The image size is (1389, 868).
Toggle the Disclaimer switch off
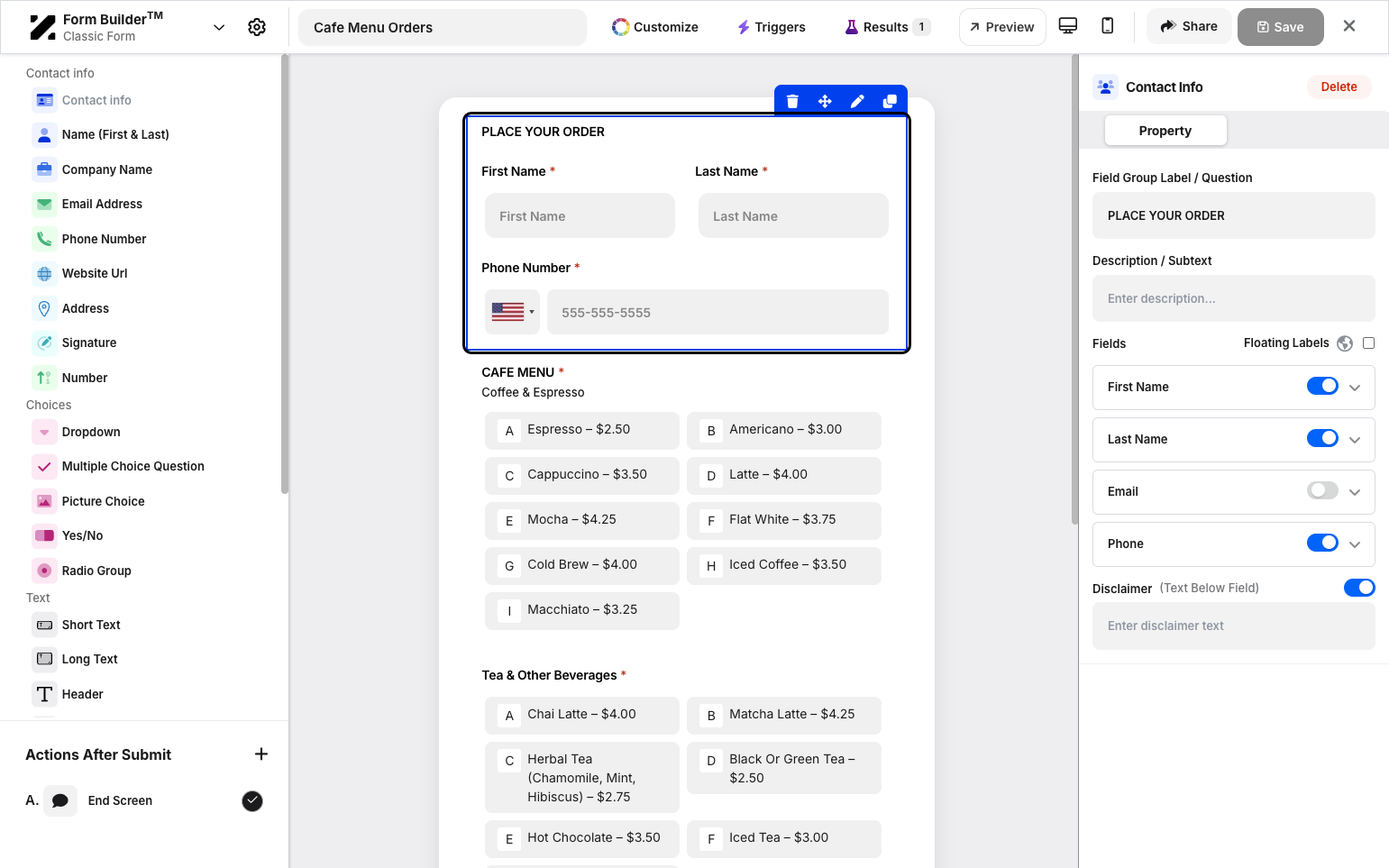tap(1359, 588)
